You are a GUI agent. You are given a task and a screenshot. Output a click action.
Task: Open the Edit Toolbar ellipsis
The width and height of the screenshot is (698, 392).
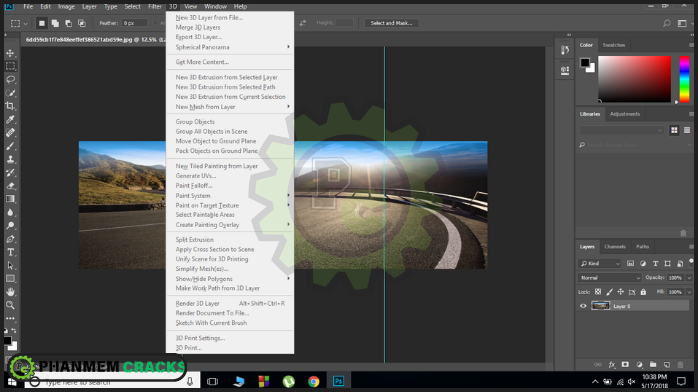pos(10,319)
